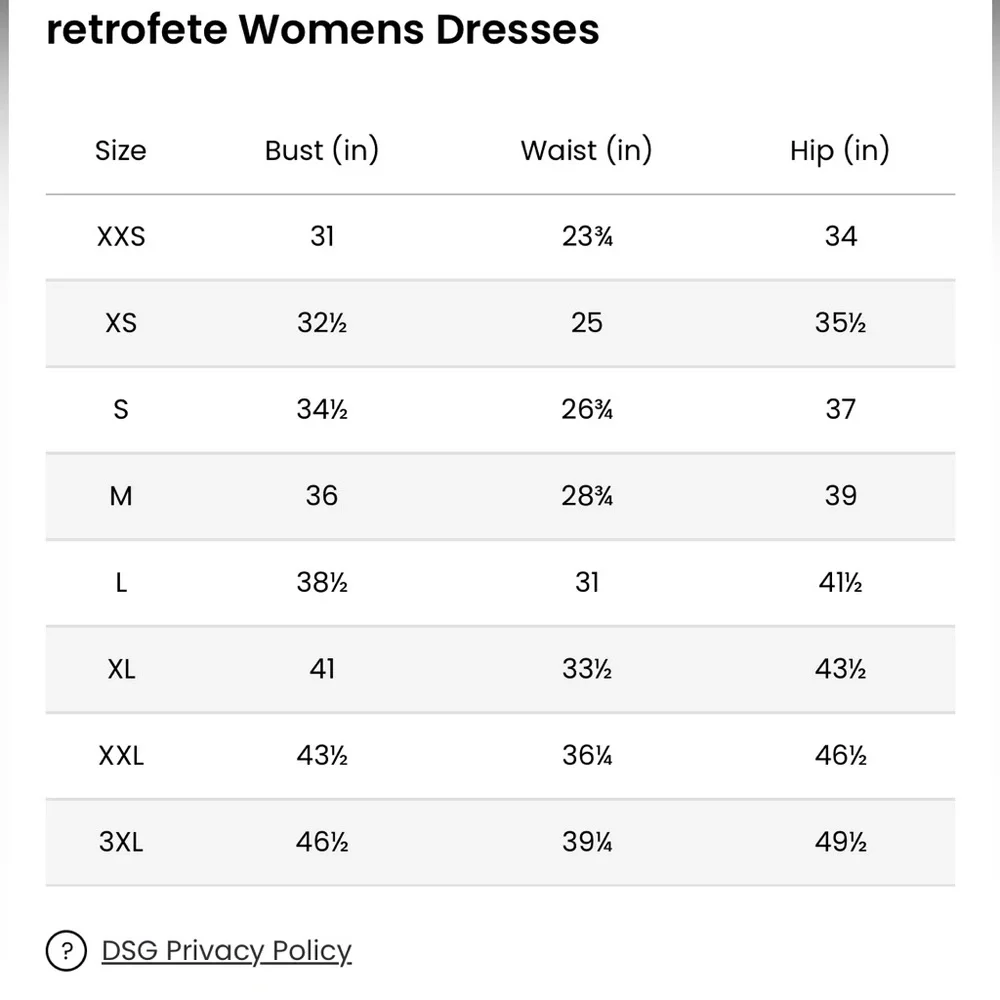
Task: Click the 23¾ waist value for XXS
Action: click(587, 237)
